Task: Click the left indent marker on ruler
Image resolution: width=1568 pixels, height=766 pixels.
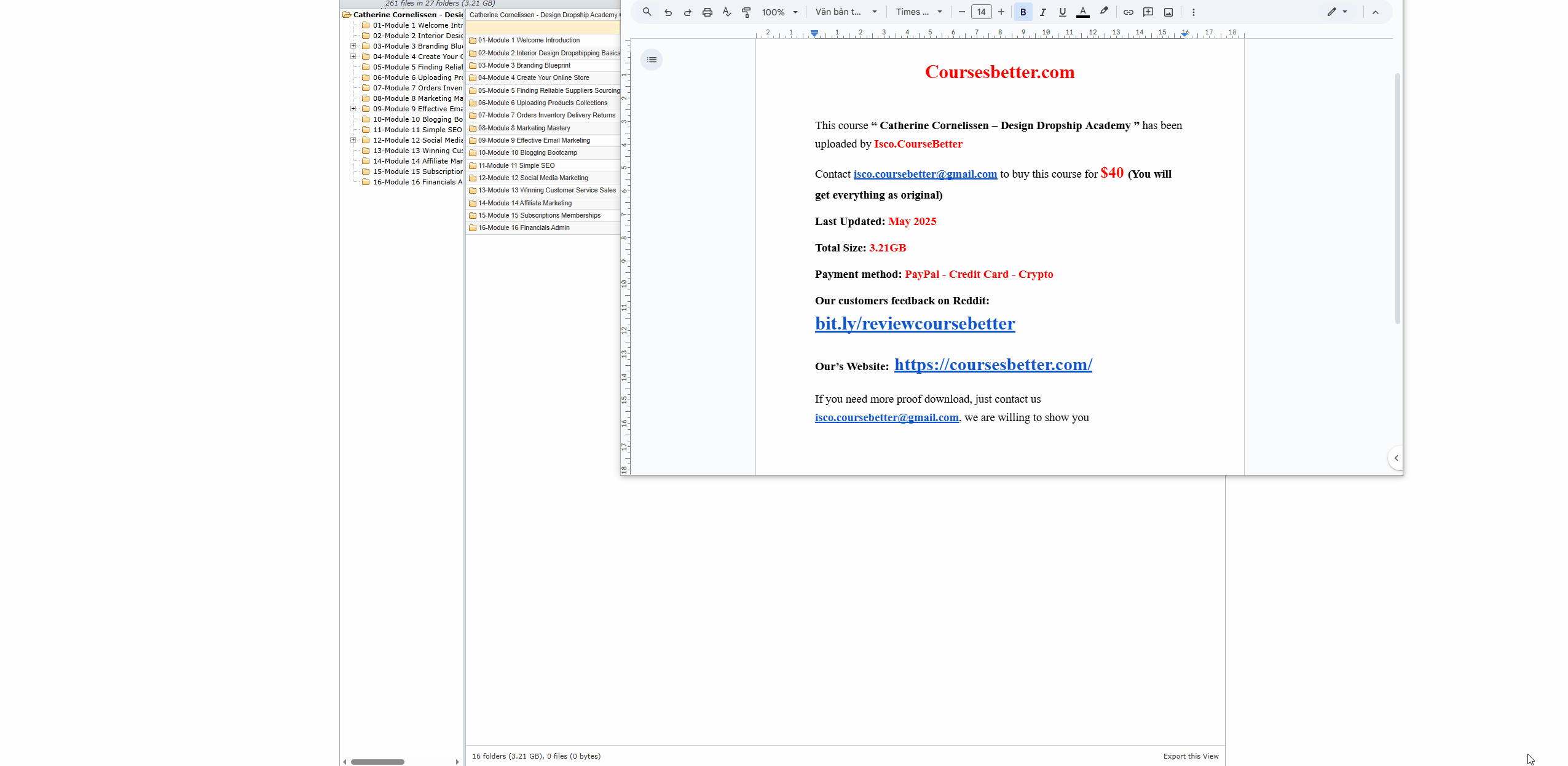Action: (814, 33)
